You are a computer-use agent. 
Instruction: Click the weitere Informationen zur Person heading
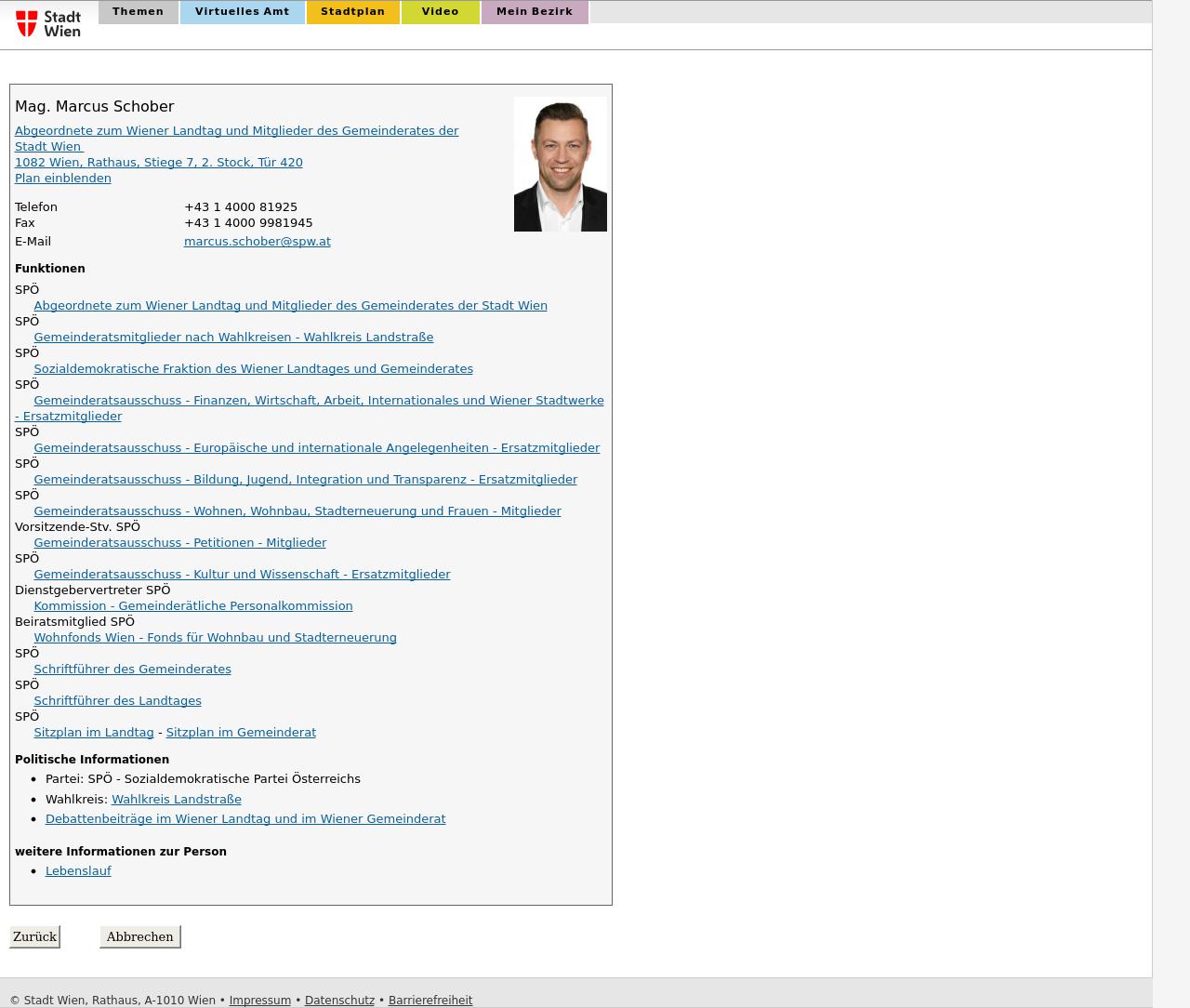(121, 851)
